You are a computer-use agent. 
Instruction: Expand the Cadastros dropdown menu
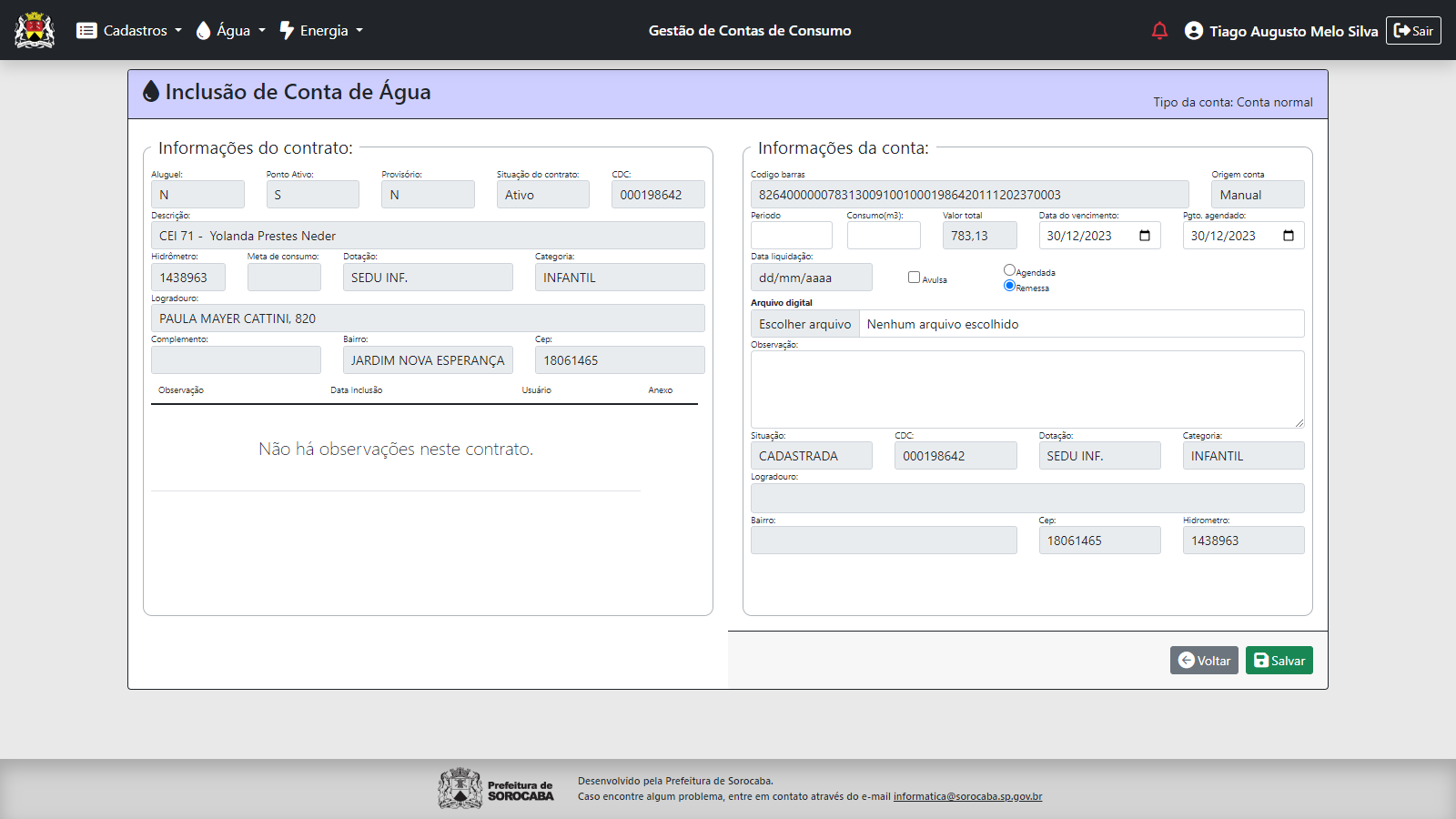[x=129, y=31]
